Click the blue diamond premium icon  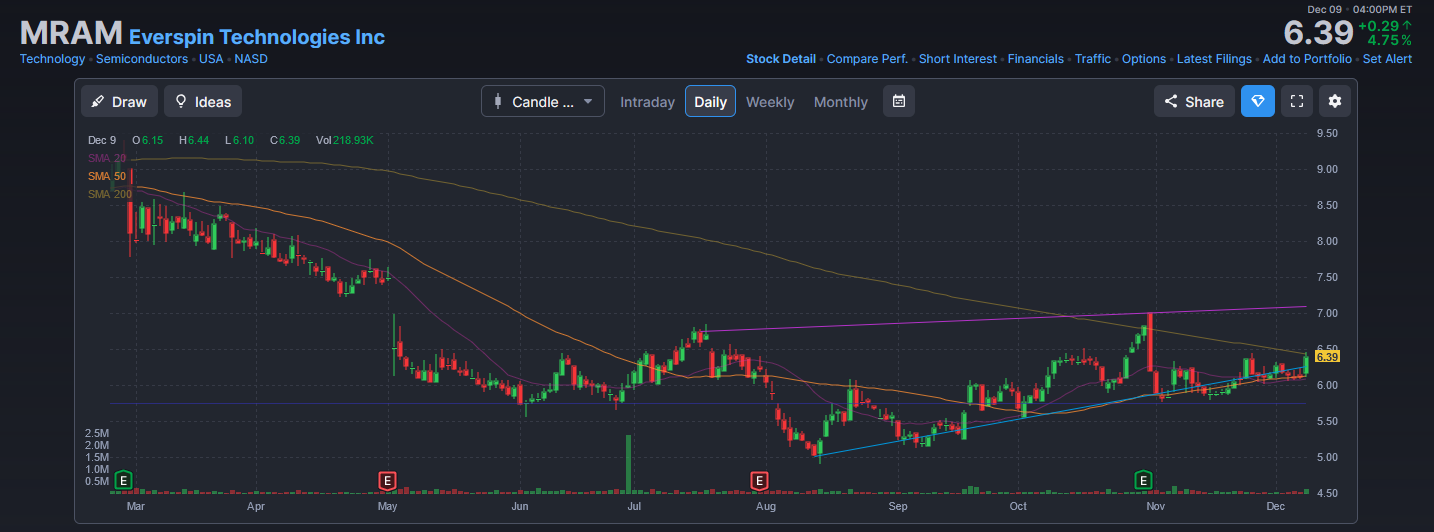pyautogui.click(x=1258, y=101)
